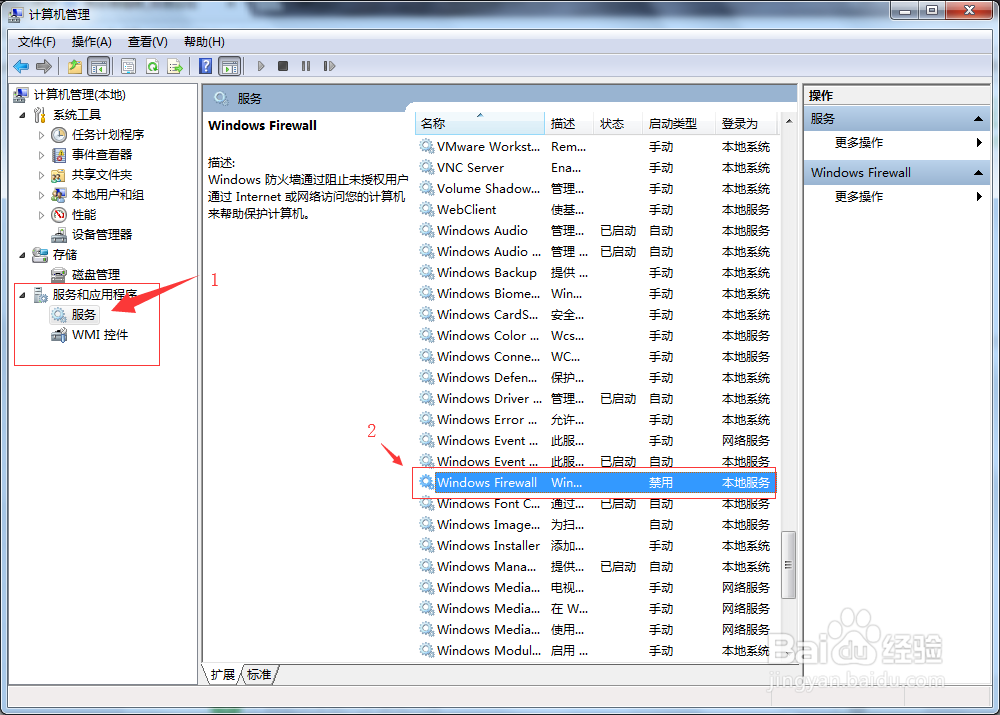Click the Back arrow toolbar icon

coord(21,66)
